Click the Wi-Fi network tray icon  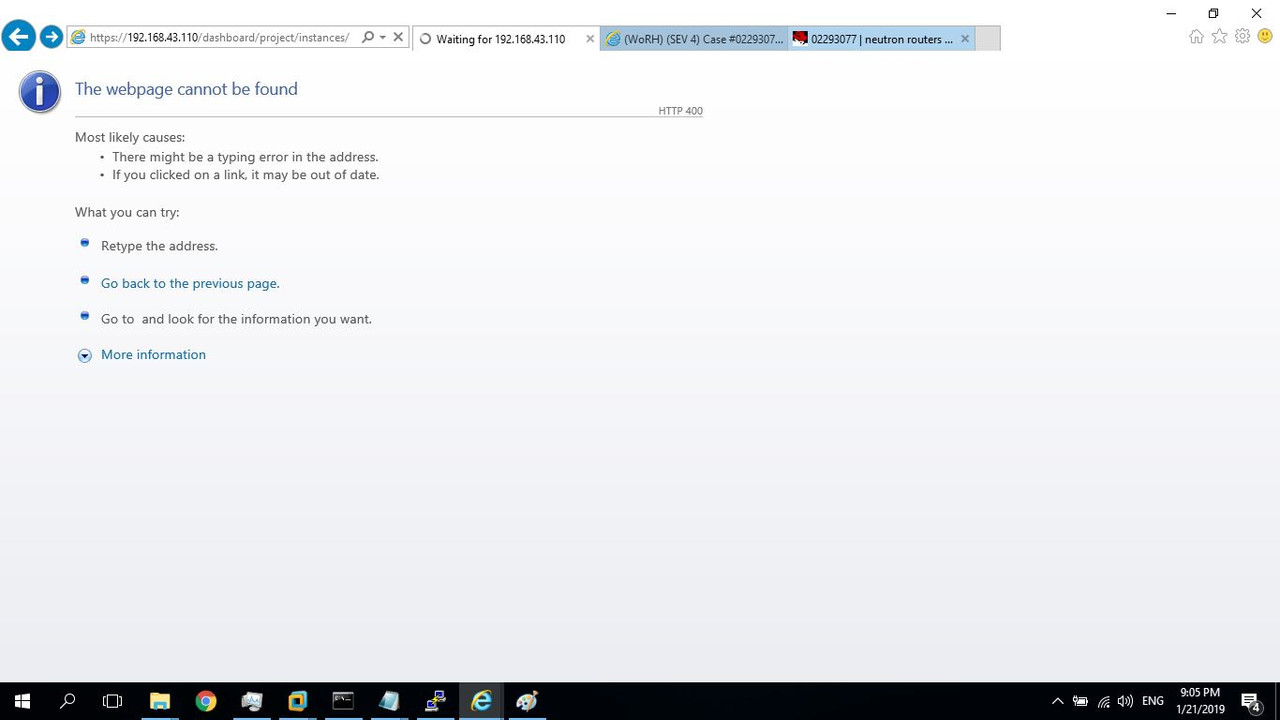tap(1104, 701)
